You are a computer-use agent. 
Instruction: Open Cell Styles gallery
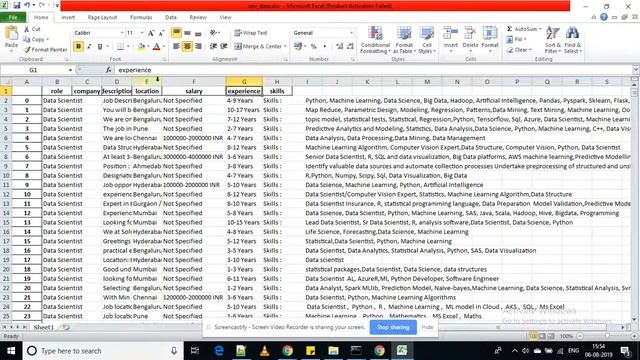coord(427,40)
